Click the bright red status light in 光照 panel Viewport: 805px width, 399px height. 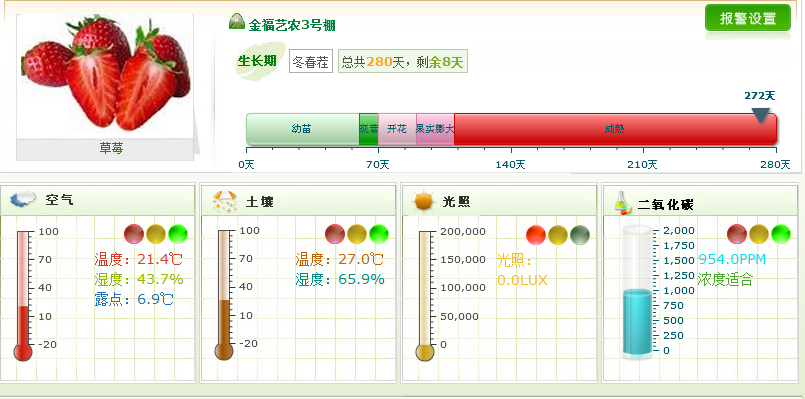(536, 235)
